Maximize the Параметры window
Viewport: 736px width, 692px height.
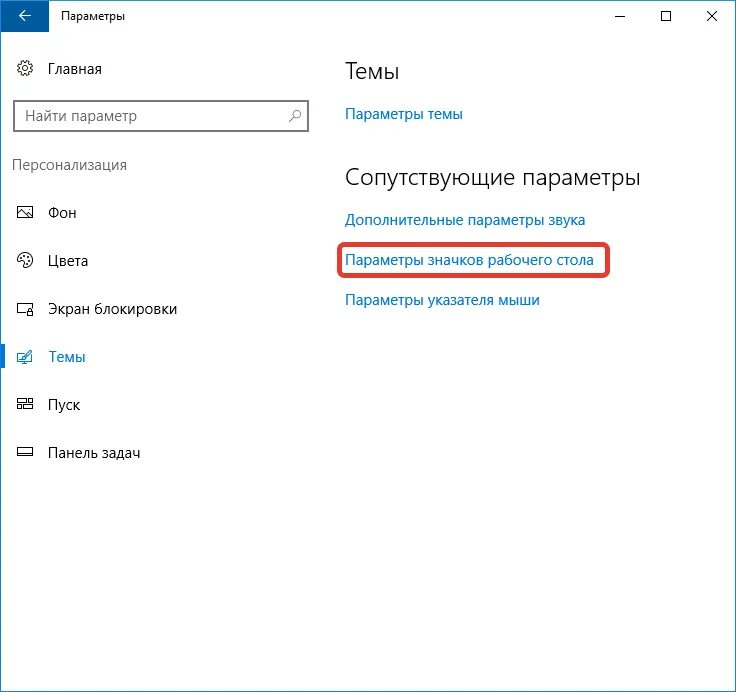click(x=666, y=16)
